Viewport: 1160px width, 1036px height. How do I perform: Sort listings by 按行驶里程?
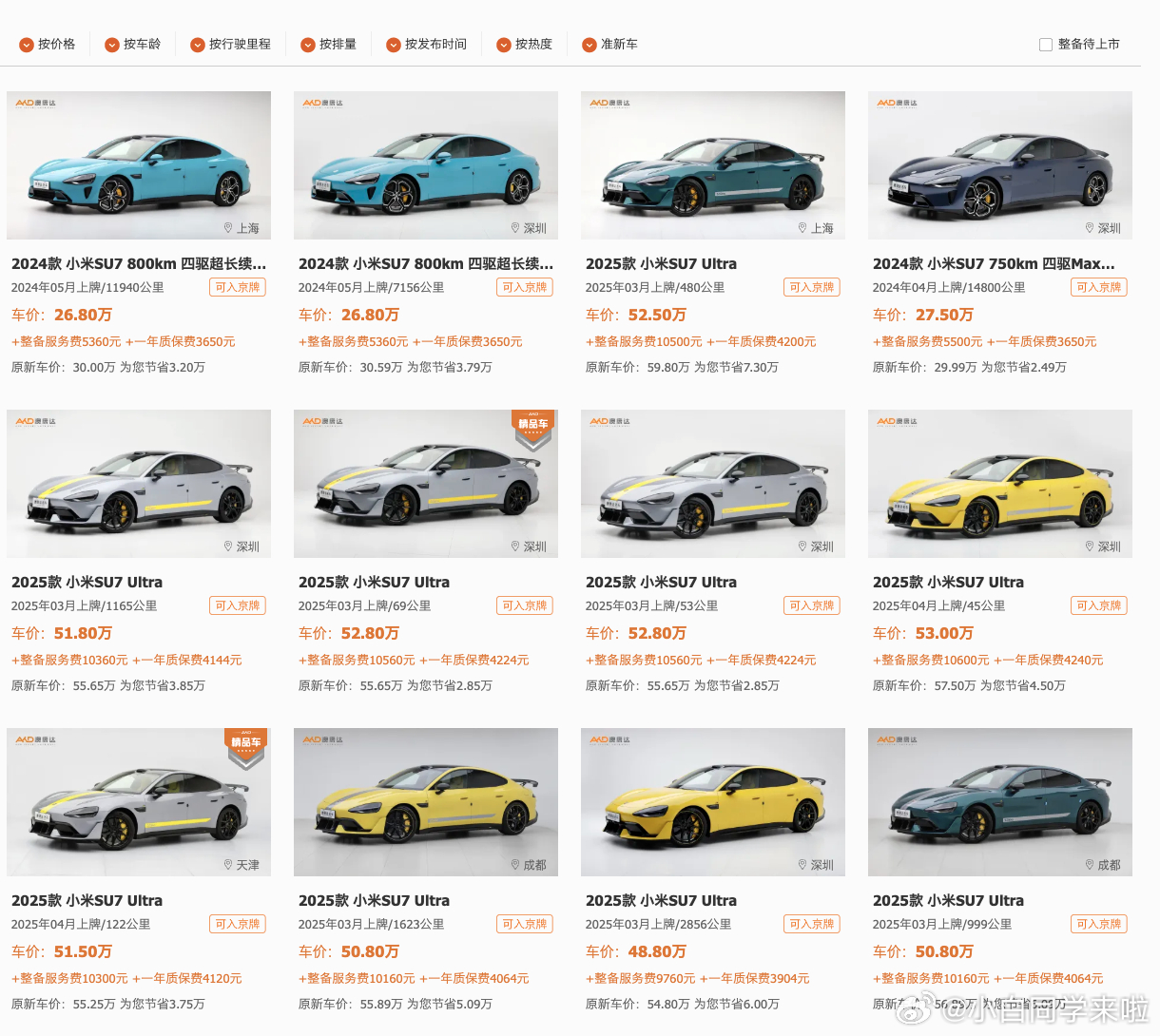click(x=231, y=45)
